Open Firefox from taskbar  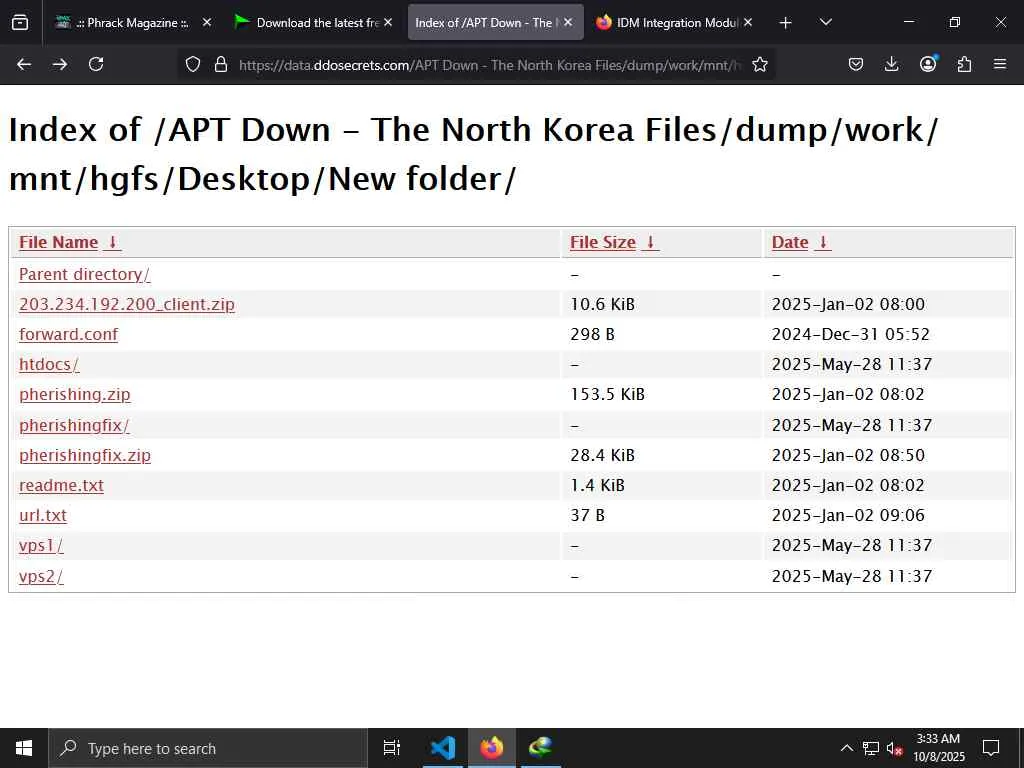coord(492,748)
